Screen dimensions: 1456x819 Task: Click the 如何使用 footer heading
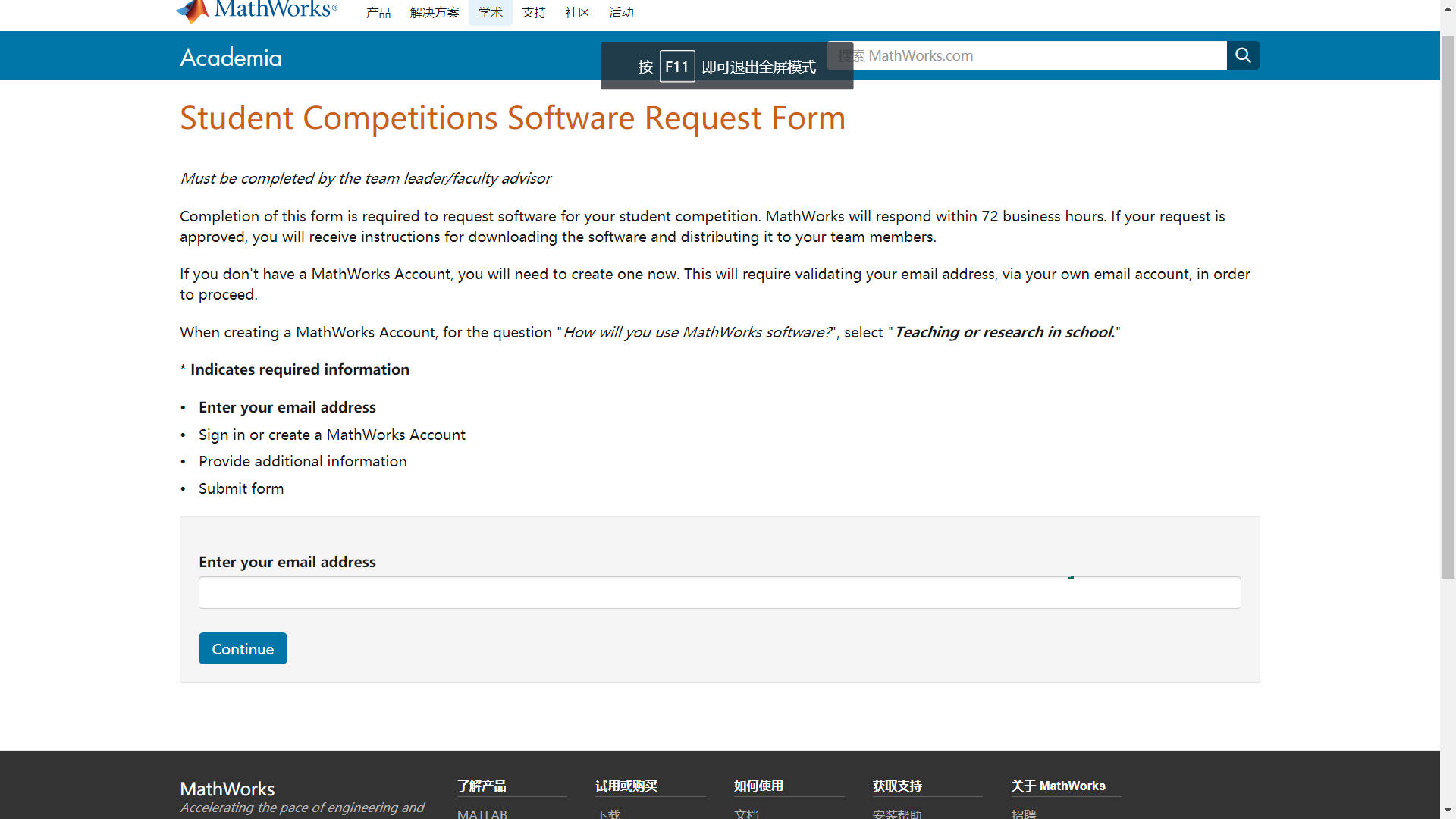tap(758, 786)
